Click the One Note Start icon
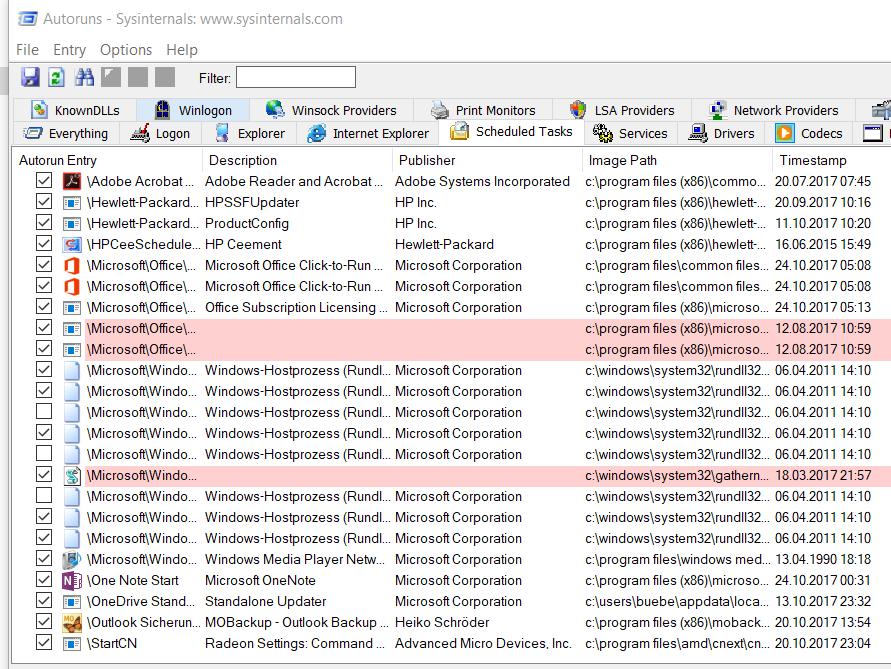This screenshot has height=669, width=891. tap(72, 580)
